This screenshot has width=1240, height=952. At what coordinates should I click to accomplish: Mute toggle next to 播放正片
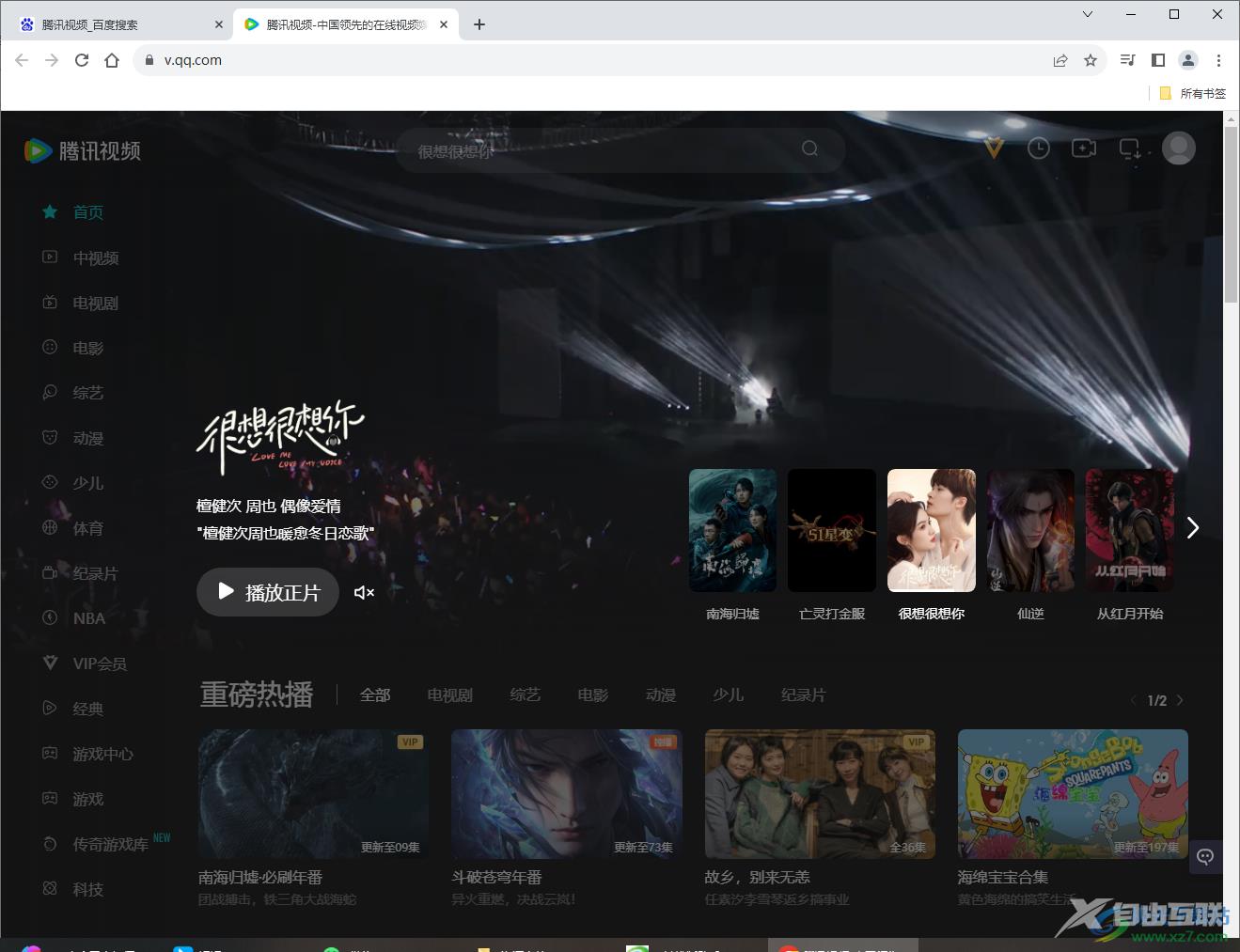[364, 592]
